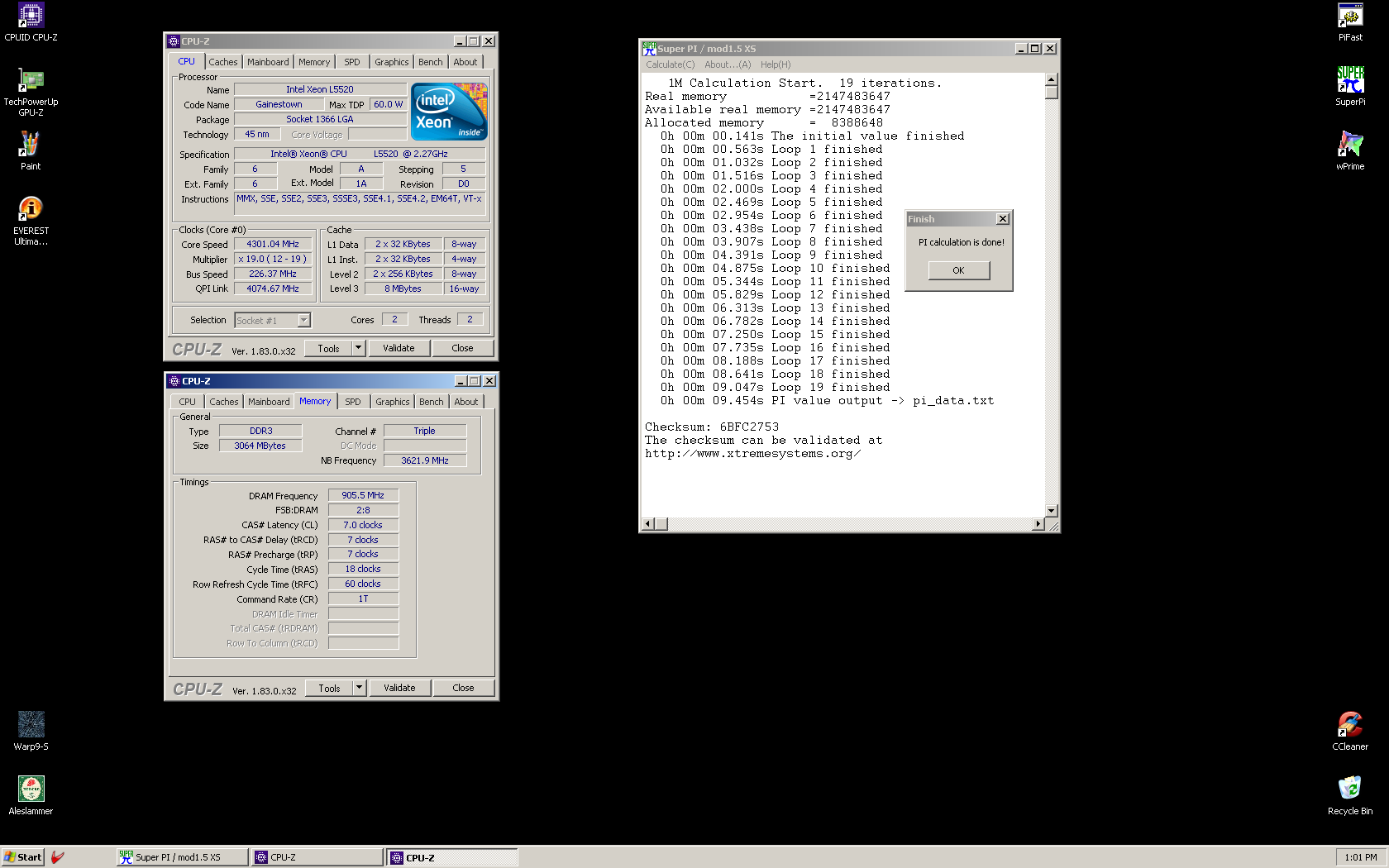Open the Recycle Bin
Image resolution: width=1389 pixels, height=868 pixels.
coord(1350,795)
